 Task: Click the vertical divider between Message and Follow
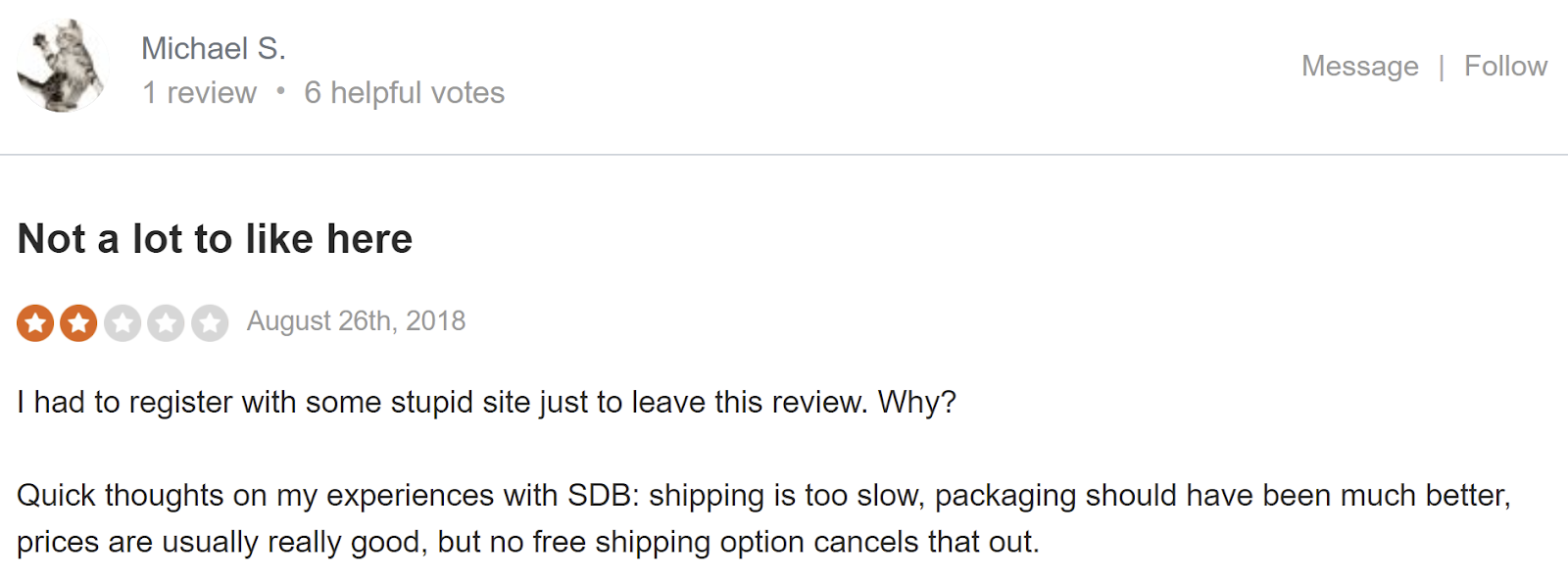pos(1441,67)
